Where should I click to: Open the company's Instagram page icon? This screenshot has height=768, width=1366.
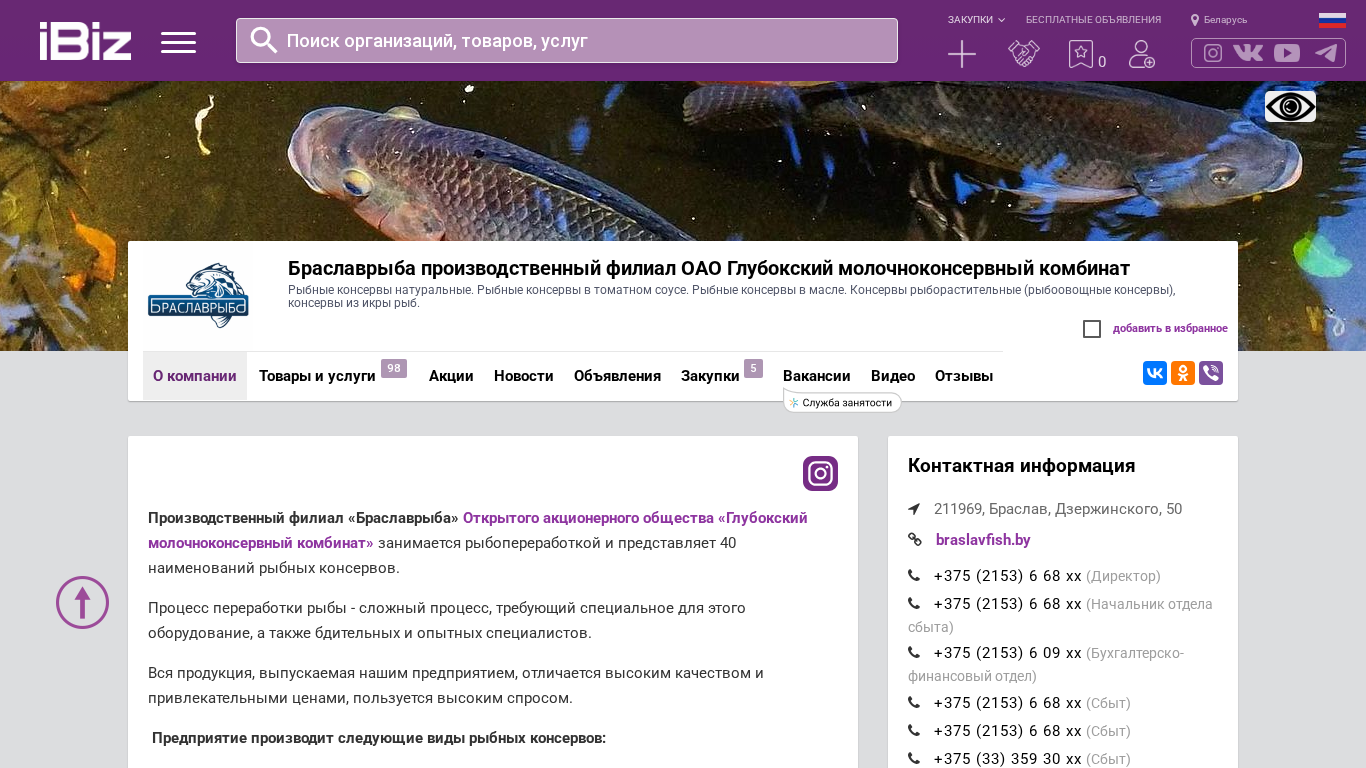[x=820, y=473]
